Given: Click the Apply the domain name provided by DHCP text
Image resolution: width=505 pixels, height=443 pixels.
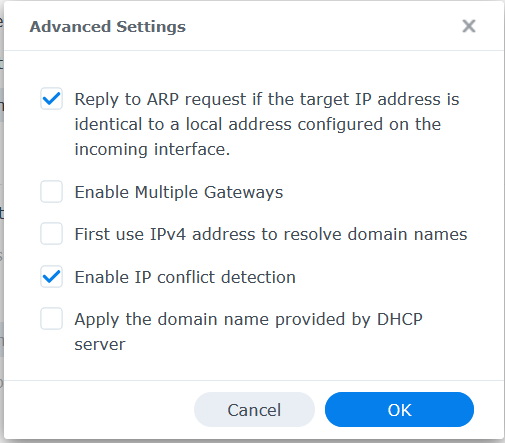Looking at the screenshot, I should [248, 319].
